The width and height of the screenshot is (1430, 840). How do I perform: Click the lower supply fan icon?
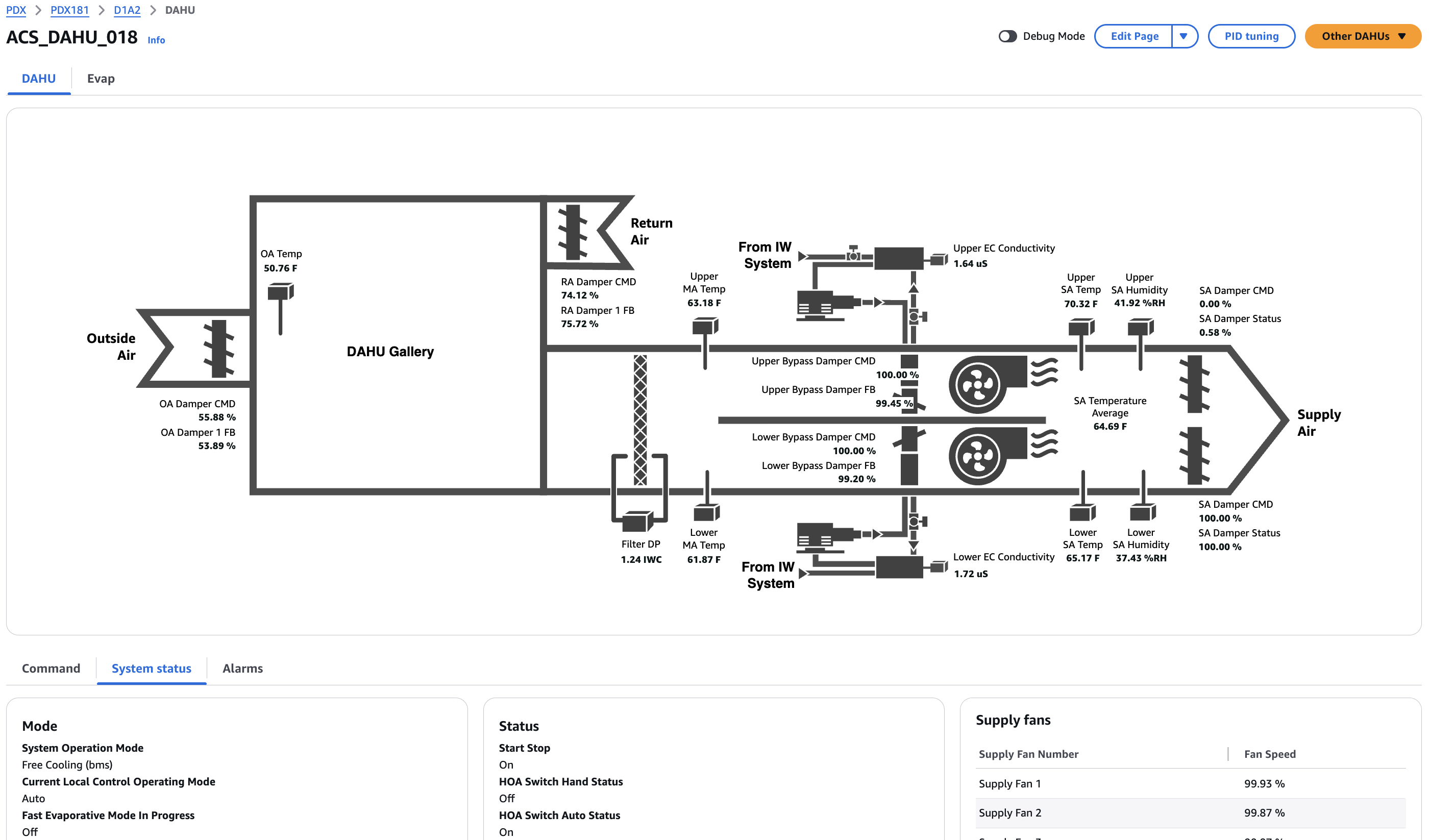[1002, 456]
